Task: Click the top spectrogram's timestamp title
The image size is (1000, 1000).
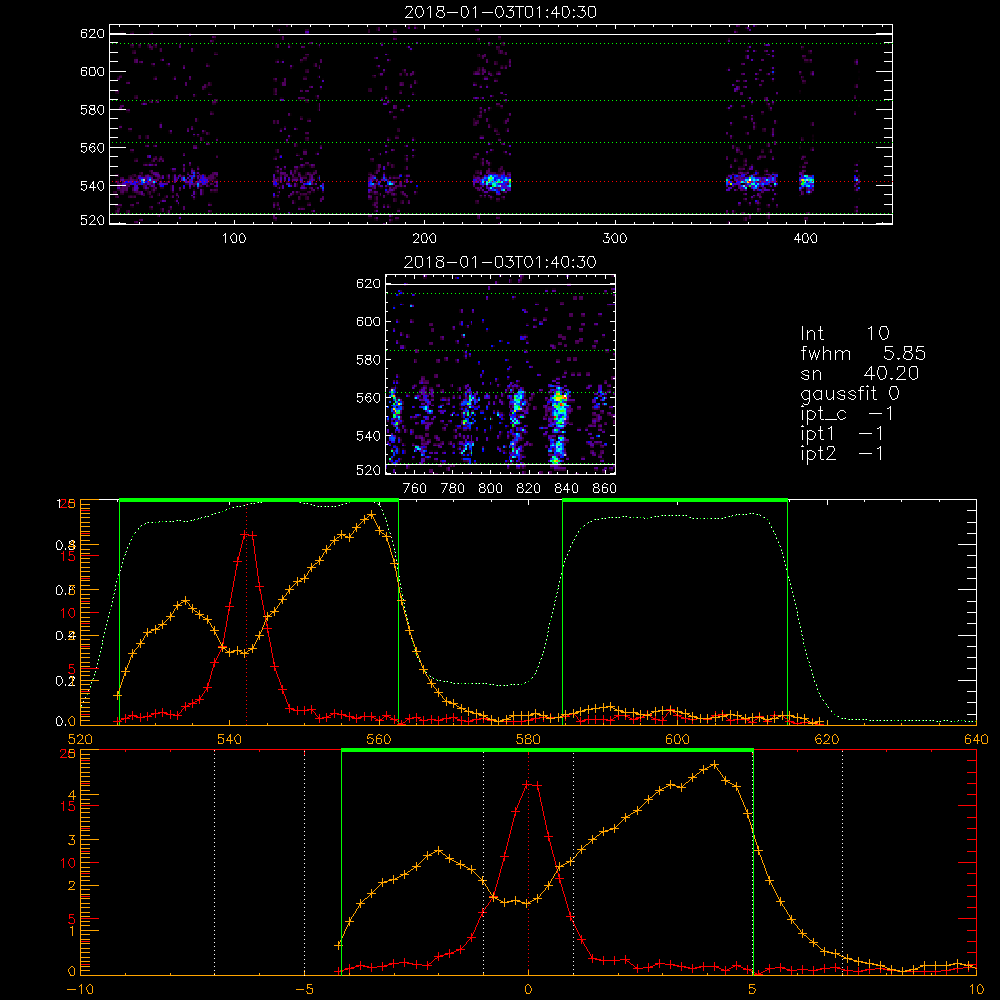Action: [x=500, y=12]
